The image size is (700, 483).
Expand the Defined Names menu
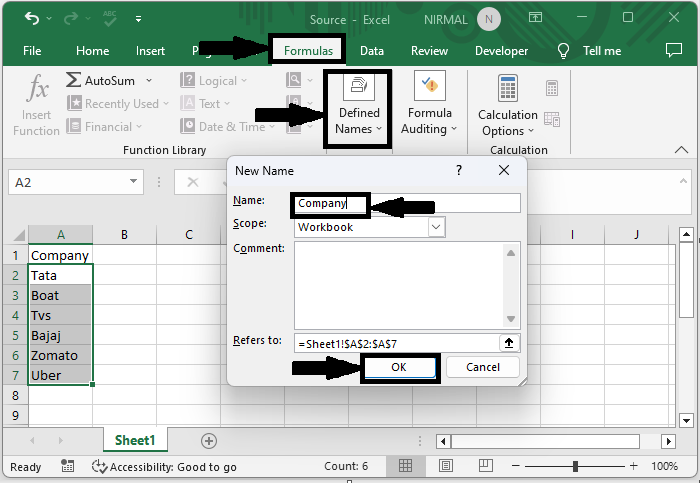(358, 108)
